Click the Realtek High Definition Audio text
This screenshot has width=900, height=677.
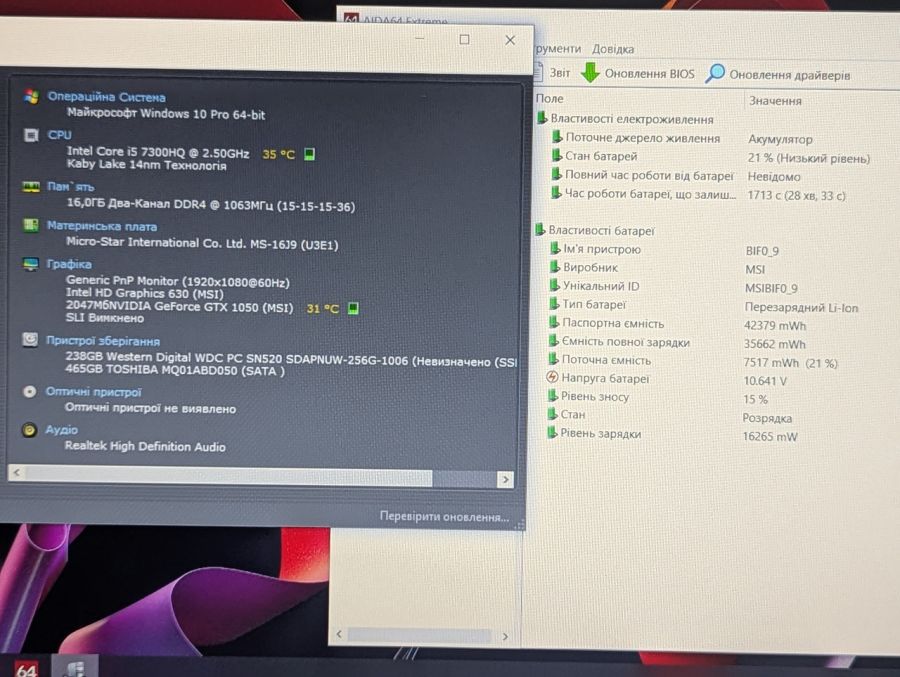click(145, 446)
